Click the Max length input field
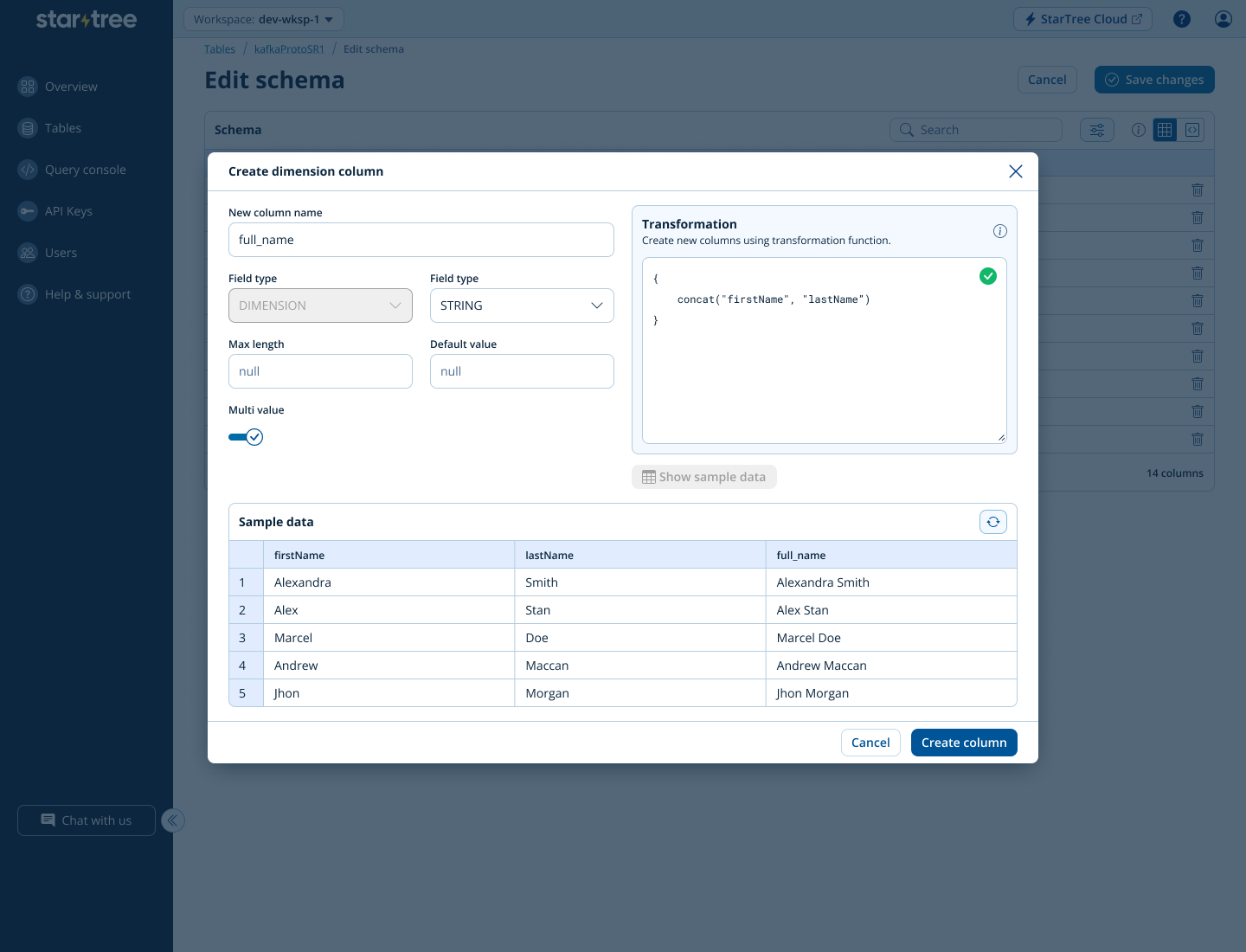Image resolution: width=1246 pixels, height=952 pixels. [x=320, y=371]
